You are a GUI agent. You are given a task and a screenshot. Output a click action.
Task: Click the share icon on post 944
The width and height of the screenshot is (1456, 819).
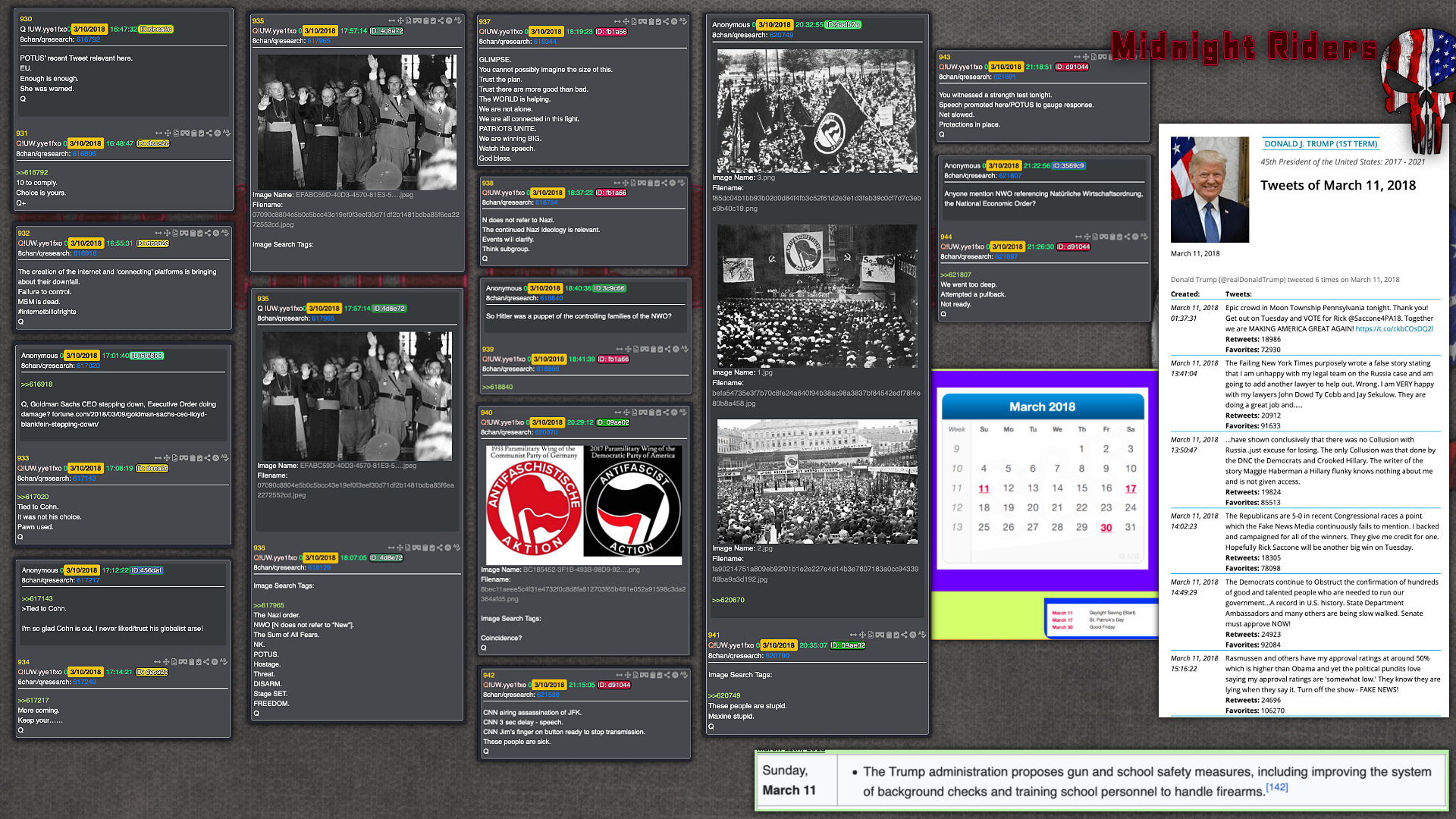(1128, 237)
